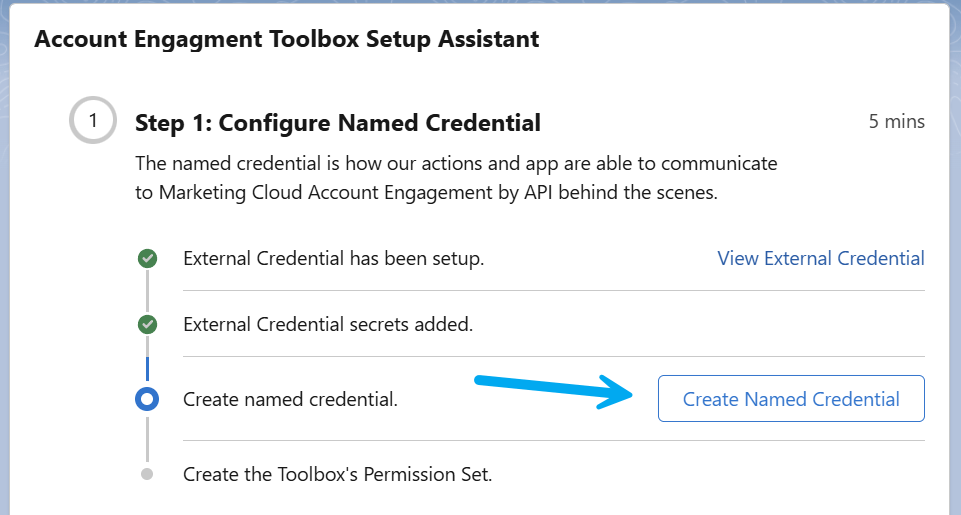Image resolution: width=961 pixels, height=515 pixels.
Task: Select the External Credential has been setup step
Action: point(333,258)
